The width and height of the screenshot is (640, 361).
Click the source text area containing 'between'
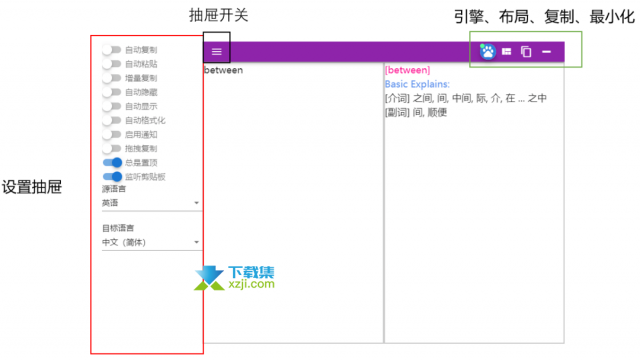pyautogui.click(x=293, y=203)
